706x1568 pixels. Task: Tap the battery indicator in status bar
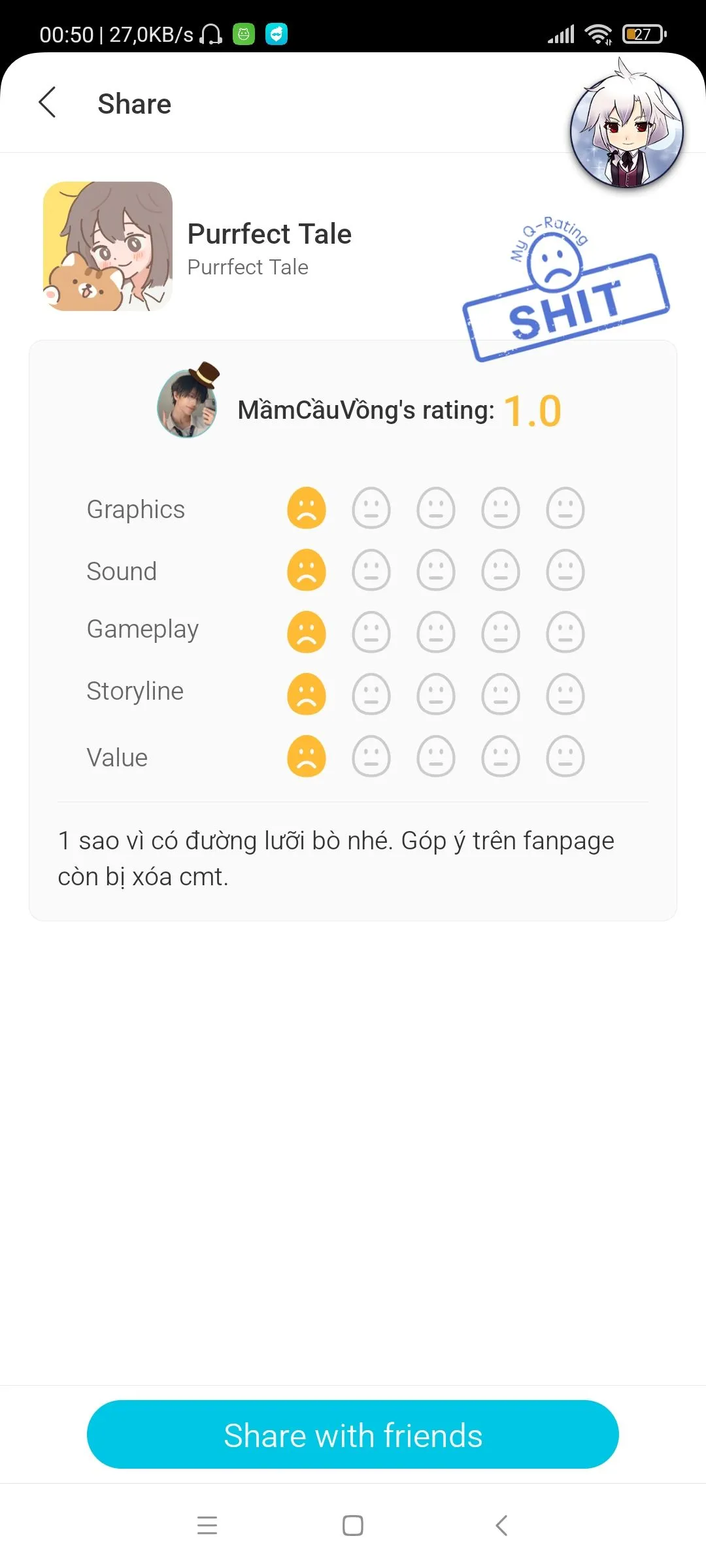[645, 34]
